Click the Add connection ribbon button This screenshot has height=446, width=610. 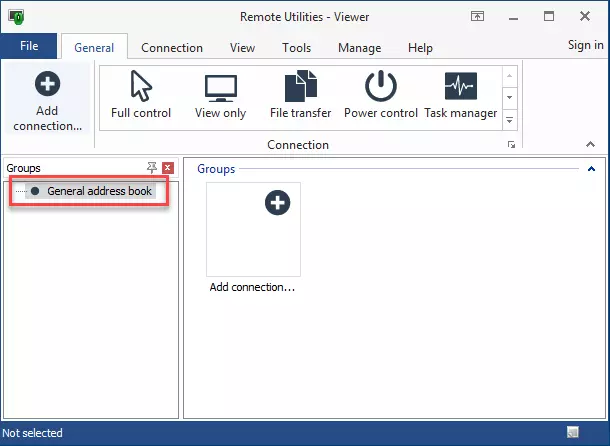coord(47,101)
